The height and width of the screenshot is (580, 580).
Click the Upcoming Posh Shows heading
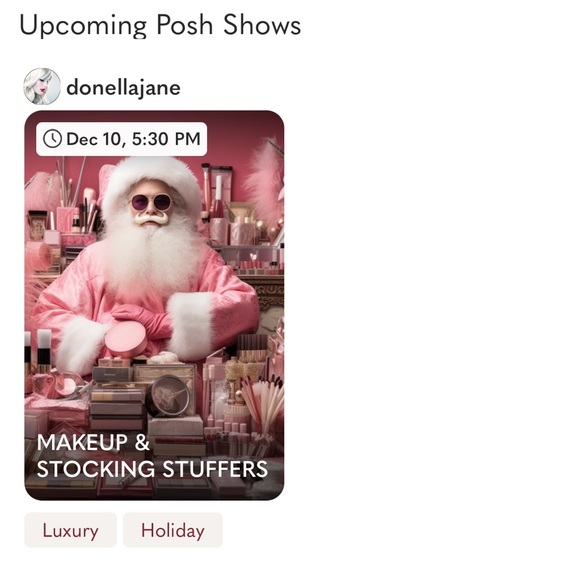click(x=160, y=25)
